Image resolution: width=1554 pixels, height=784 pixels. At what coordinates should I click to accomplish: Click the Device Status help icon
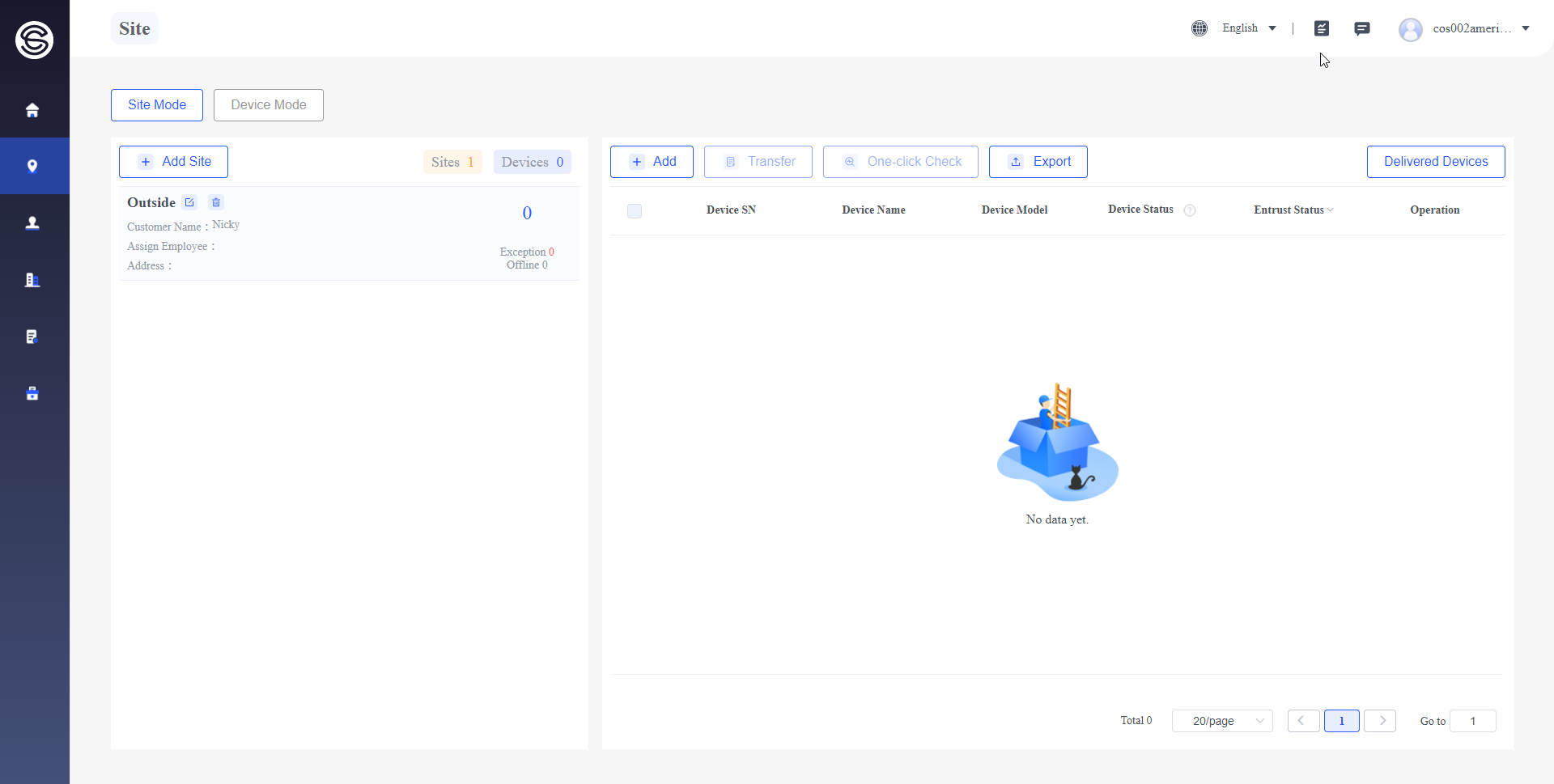pos(1190,210)
